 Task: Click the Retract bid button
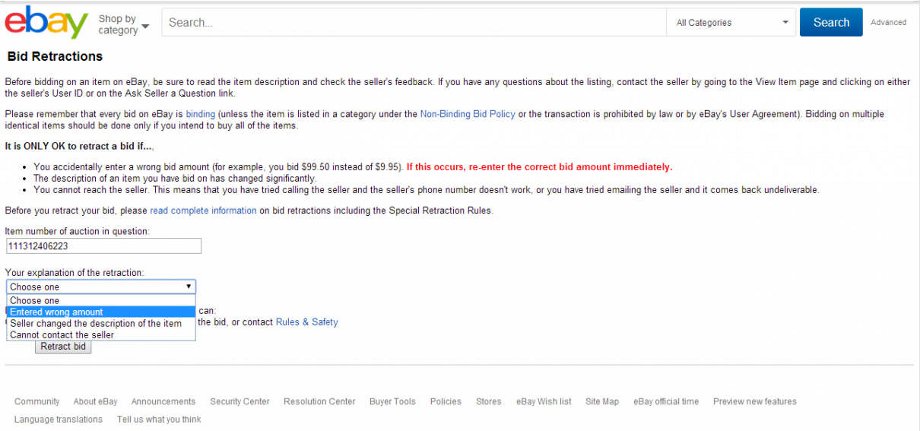[x=63, y=347]
